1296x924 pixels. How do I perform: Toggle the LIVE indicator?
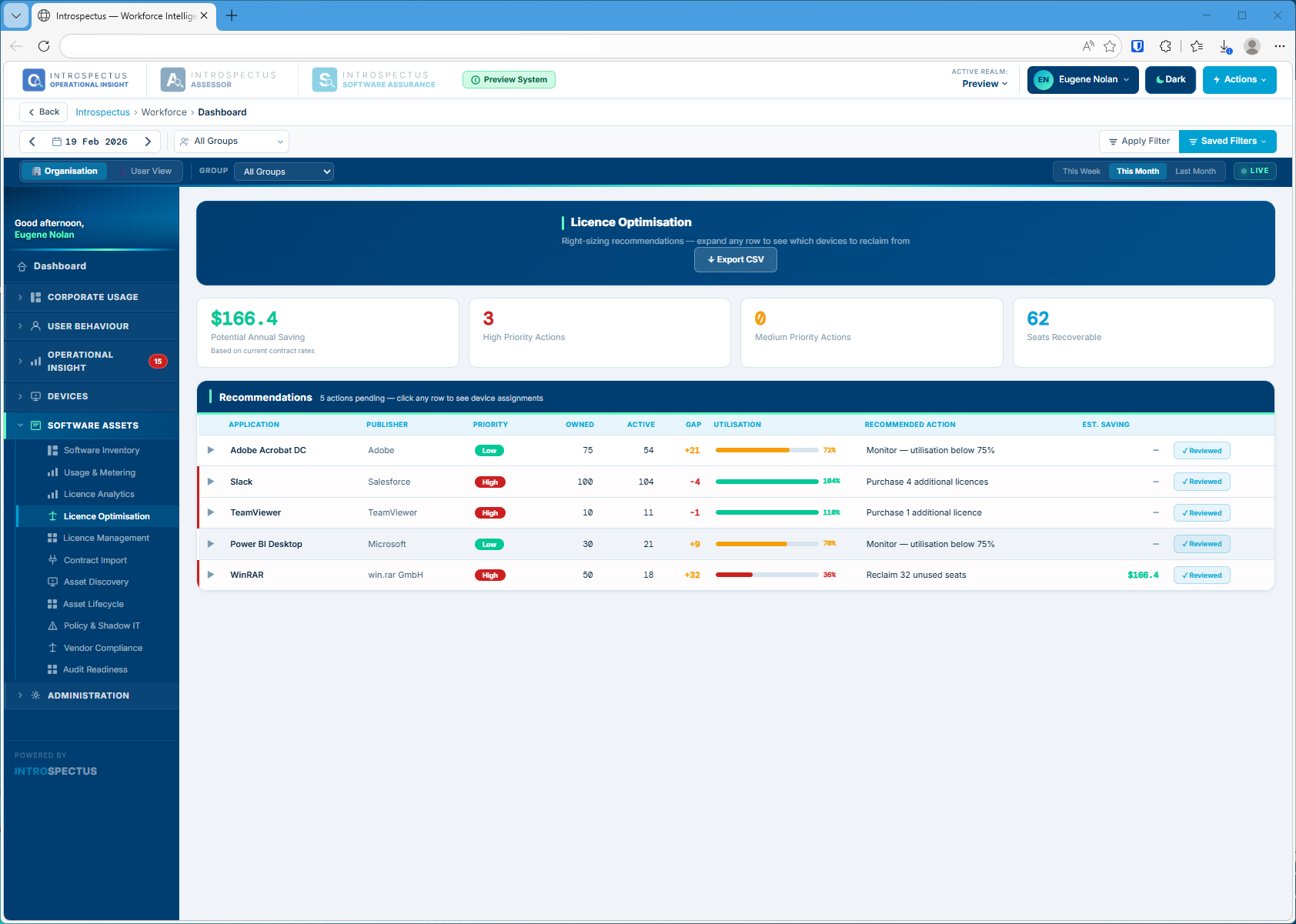(1254, 171)
